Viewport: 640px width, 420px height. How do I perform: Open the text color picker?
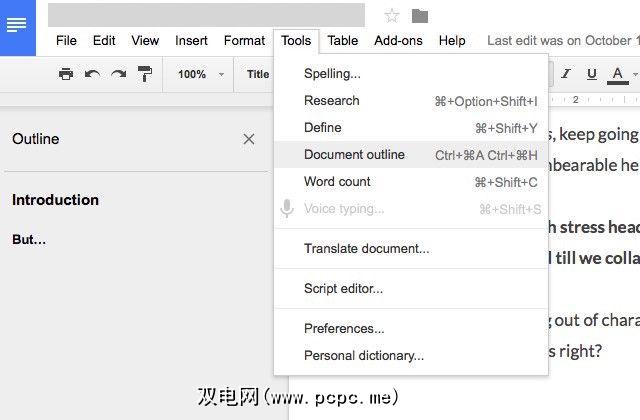point(619,74)
